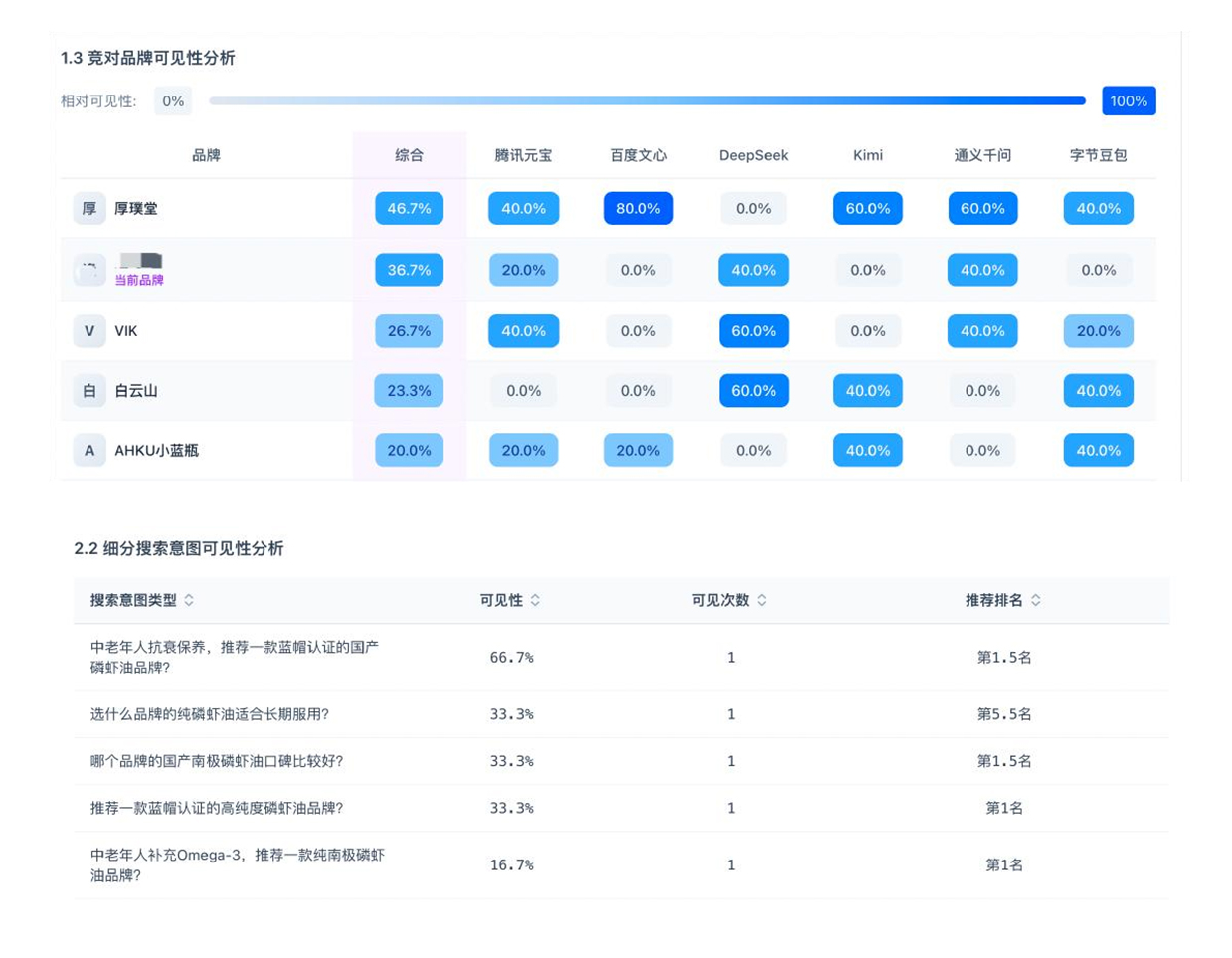
Task: Click the 0% visibility legend label
Action: (x=173, y=100)
